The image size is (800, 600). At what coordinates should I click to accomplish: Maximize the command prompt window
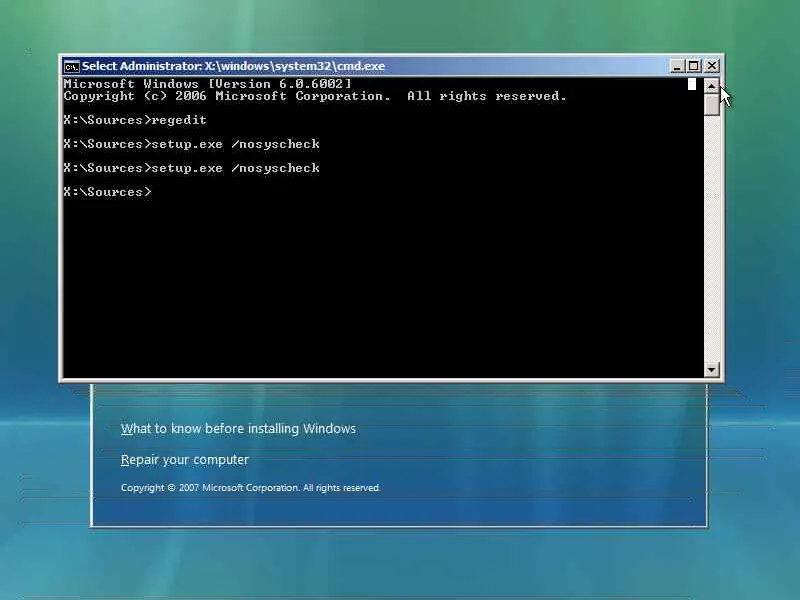[693, 66]
